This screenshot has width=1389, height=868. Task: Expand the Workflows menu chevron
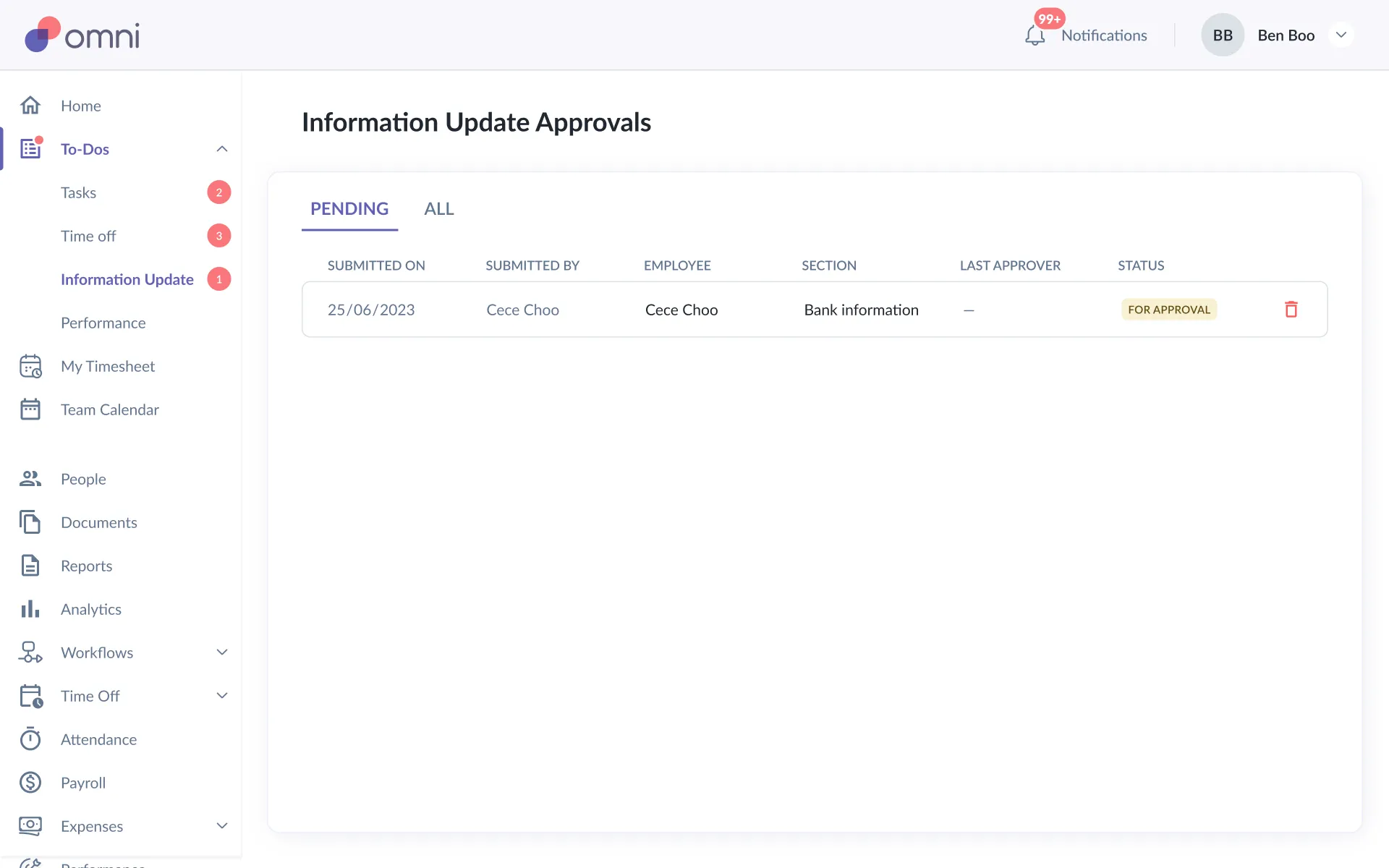(x=222, y=652)
